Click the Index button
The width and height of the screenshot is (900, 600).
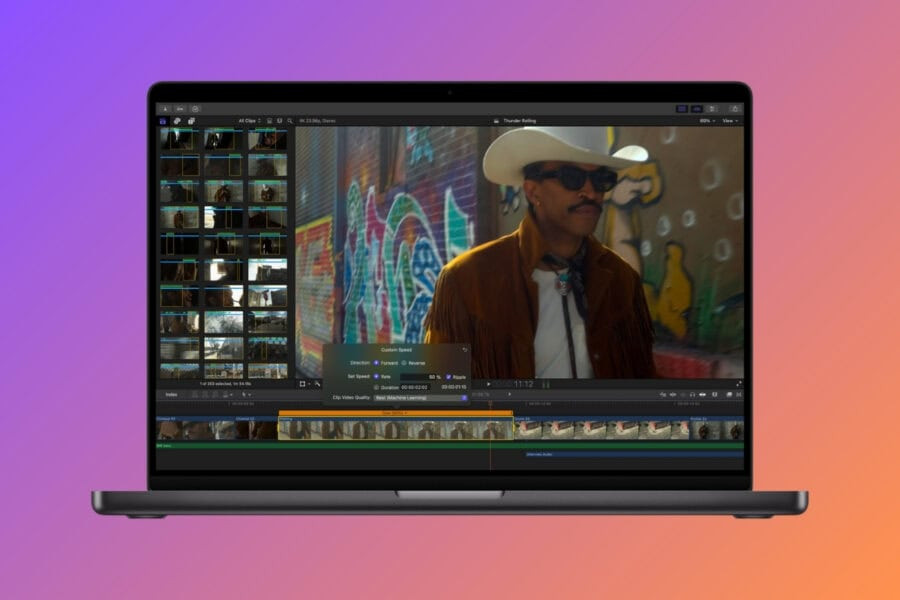coord(171,394)
